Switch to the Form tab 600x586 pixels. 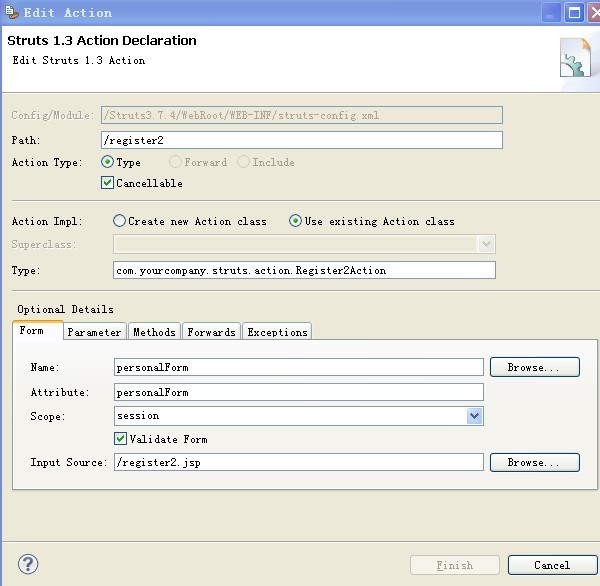tap(38, 331)
